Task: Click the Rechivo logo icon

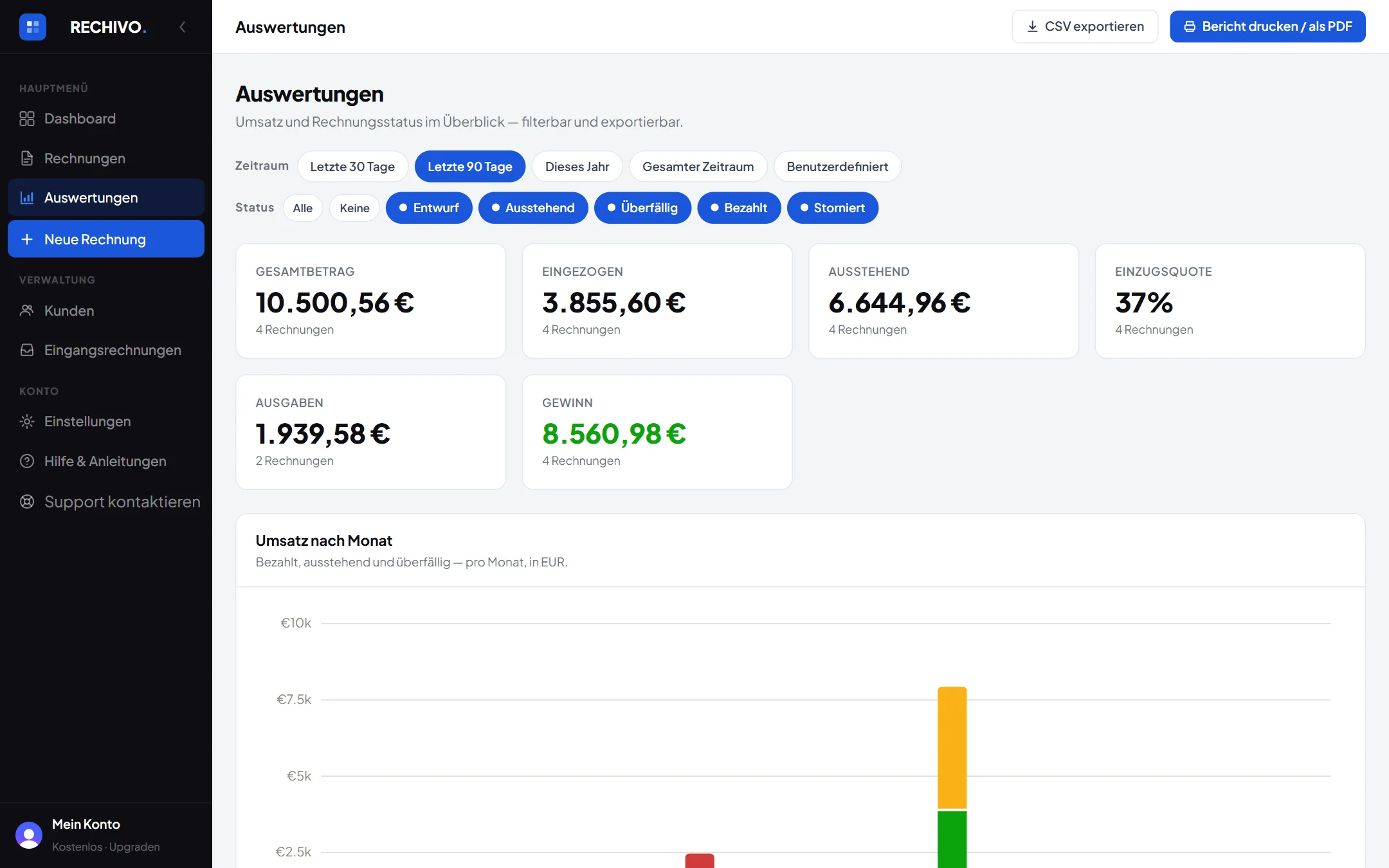Action: (x=33, y=27)
